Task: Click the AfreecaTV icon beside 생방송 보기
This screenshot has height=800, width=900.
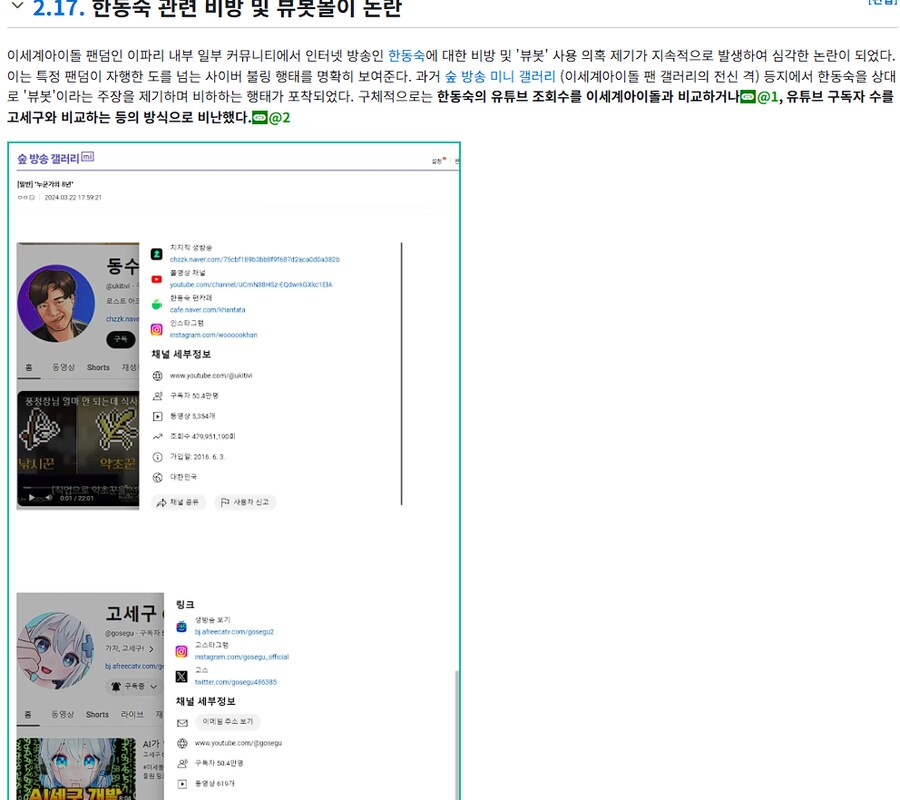Action: [181, 626]
